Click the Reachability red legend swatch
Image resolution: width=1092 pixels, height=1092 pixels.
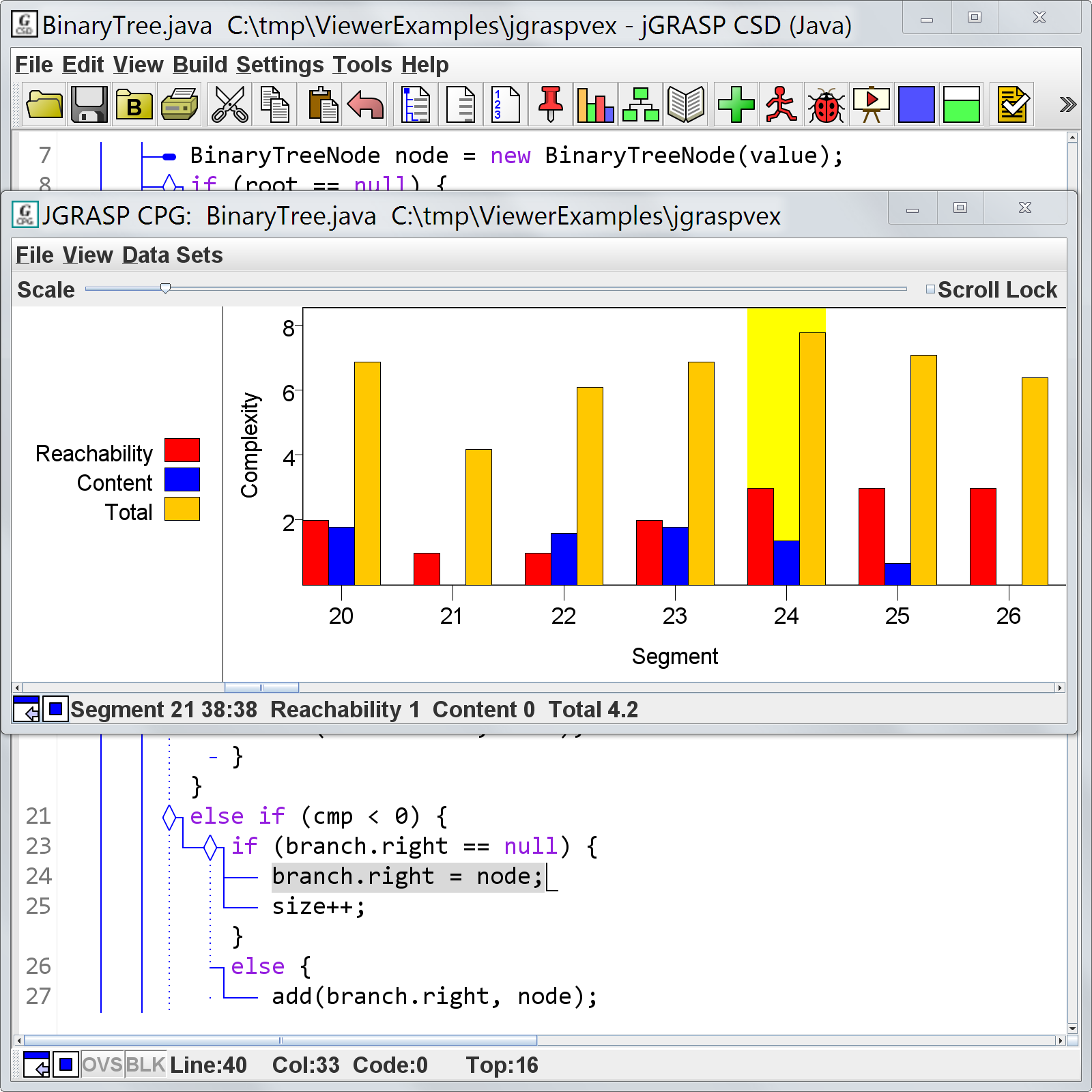[182, 450]
